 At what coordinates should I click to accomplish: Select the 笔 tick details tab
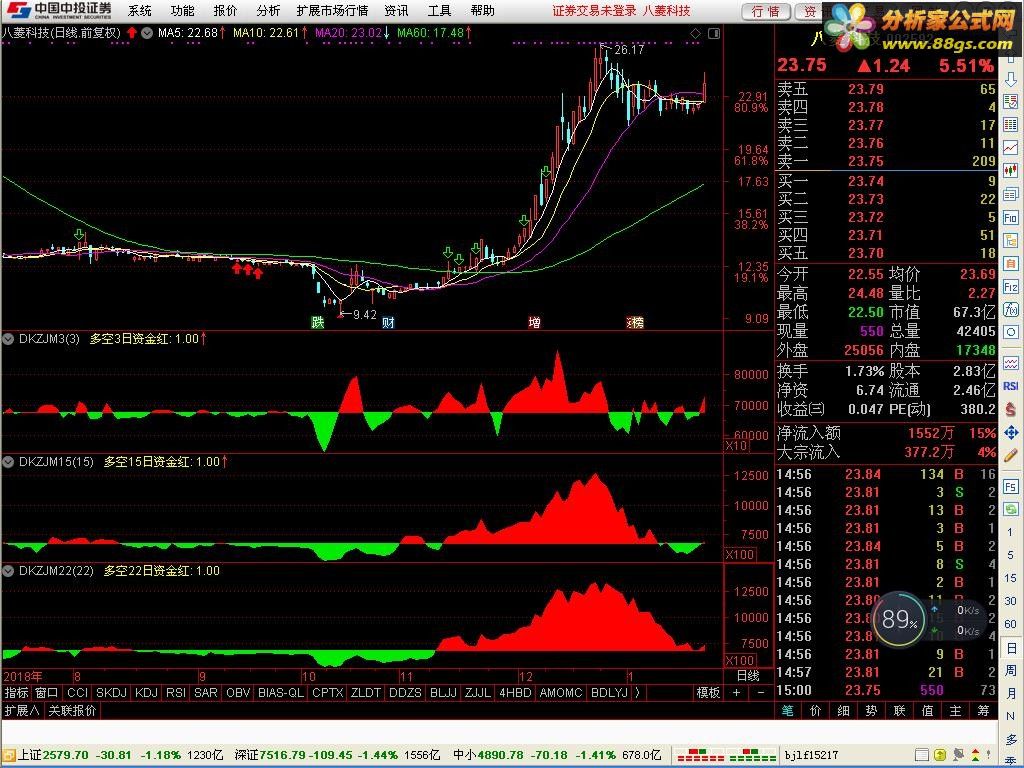(787, 710)
